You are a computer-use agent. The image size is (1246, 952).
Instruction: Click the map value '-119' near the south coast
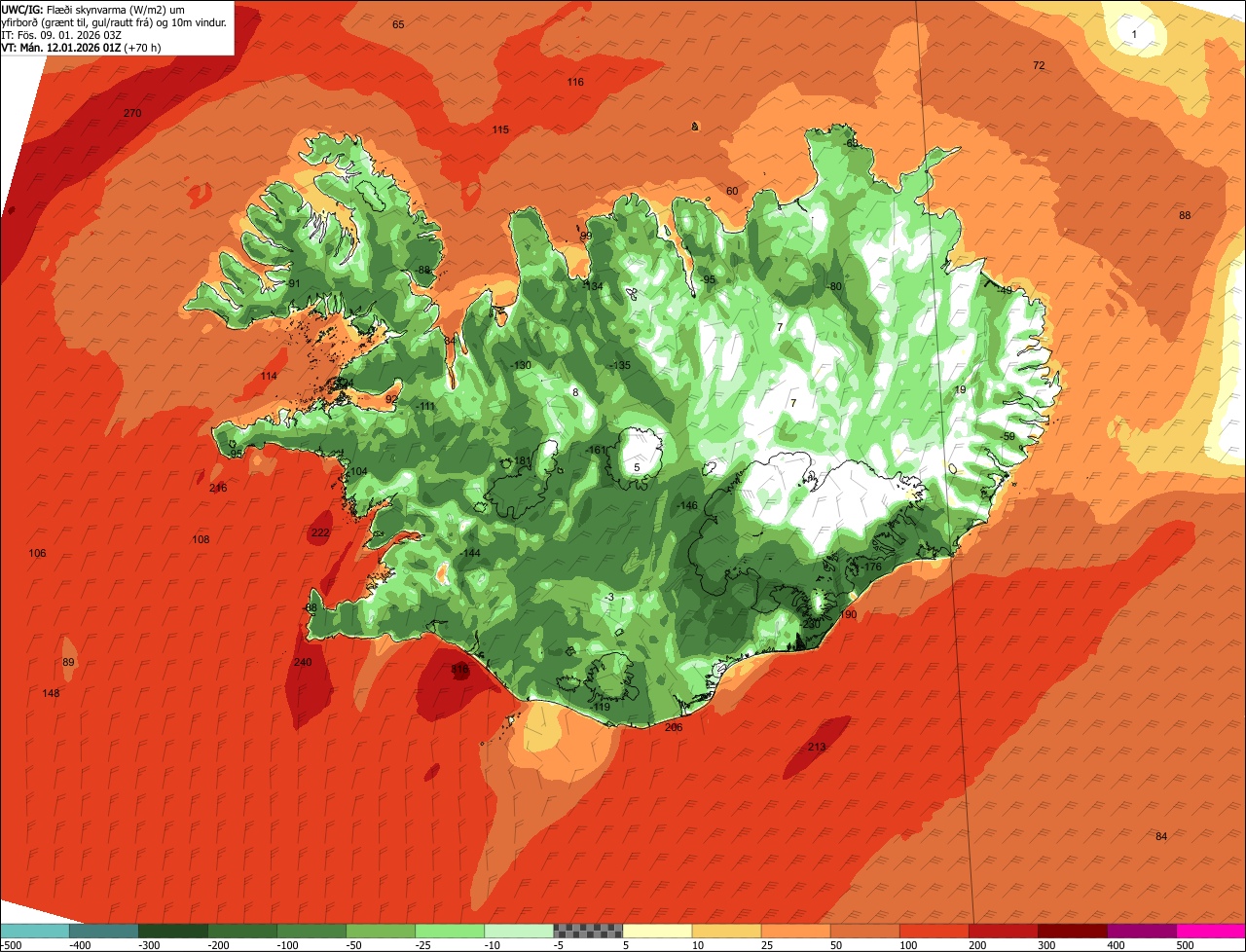[x=601, y=707]
